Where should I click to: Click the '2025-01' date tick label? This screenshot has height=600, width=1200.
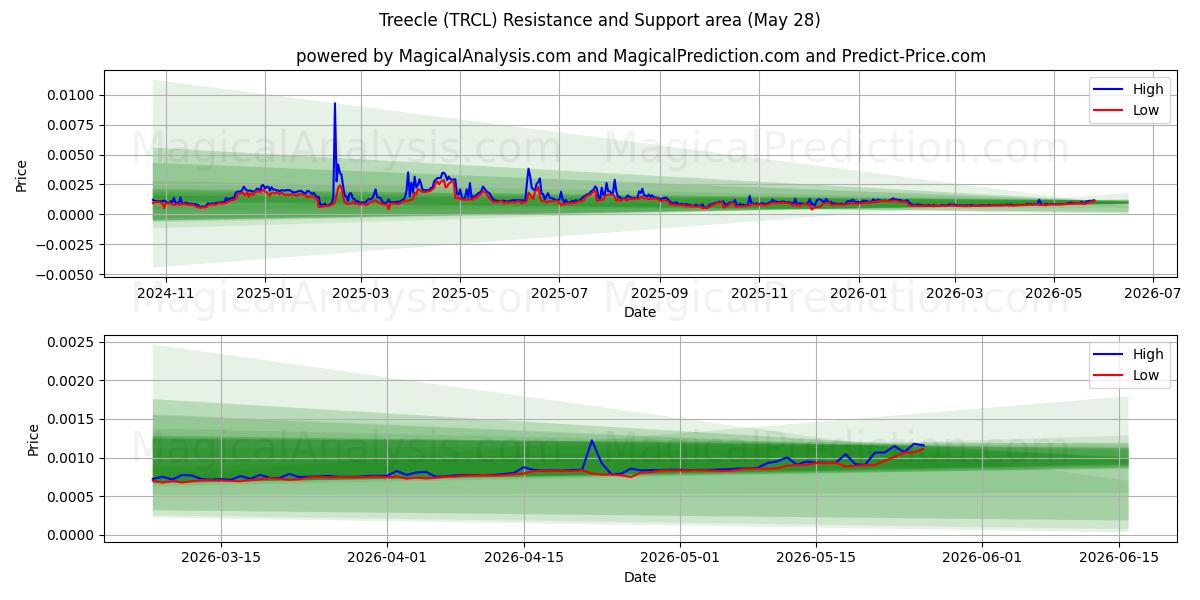pyautogui.click(x=265, y=294)
